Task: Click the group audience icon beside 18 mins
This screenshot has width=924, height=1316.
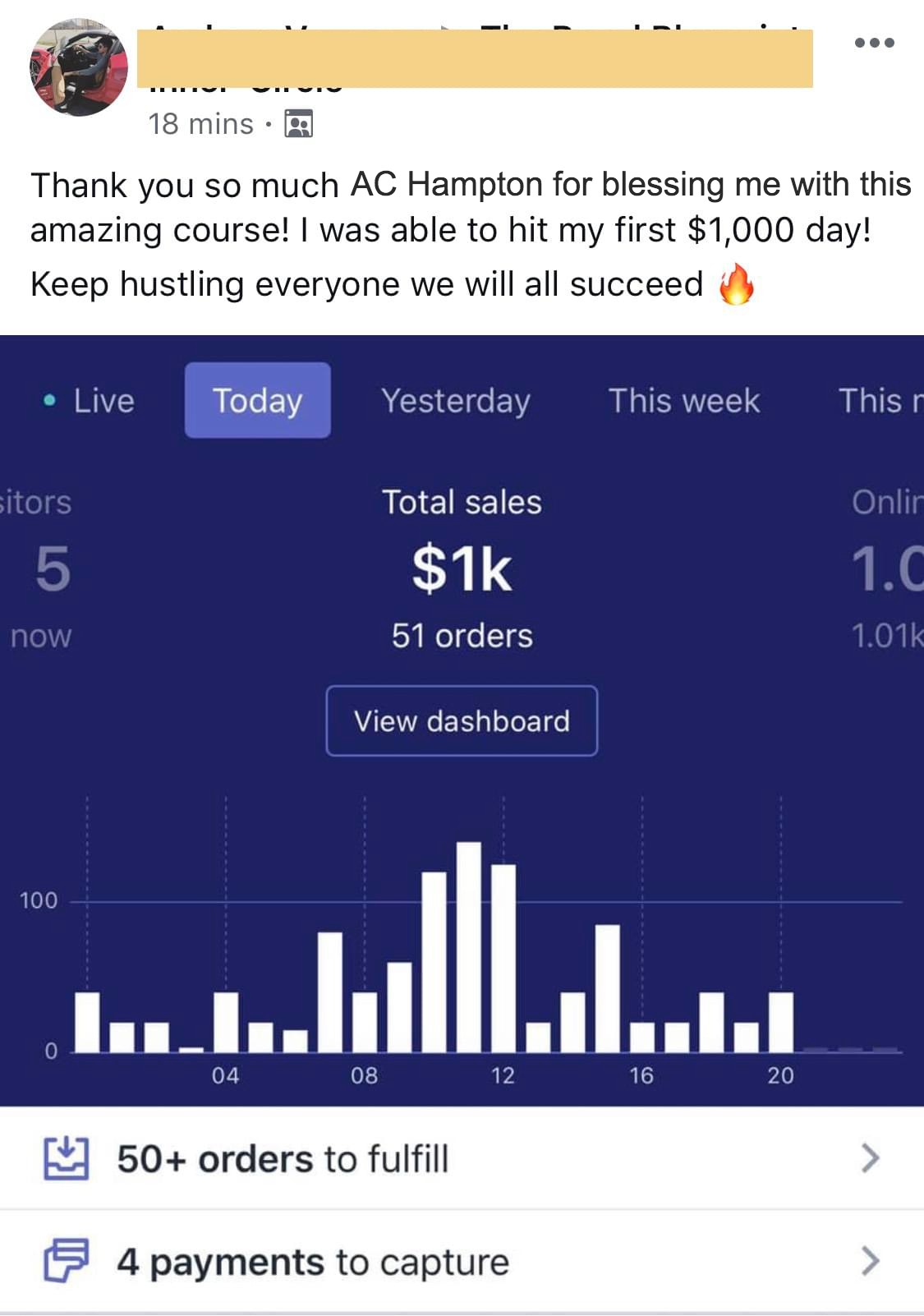Action: click(298, 124)
